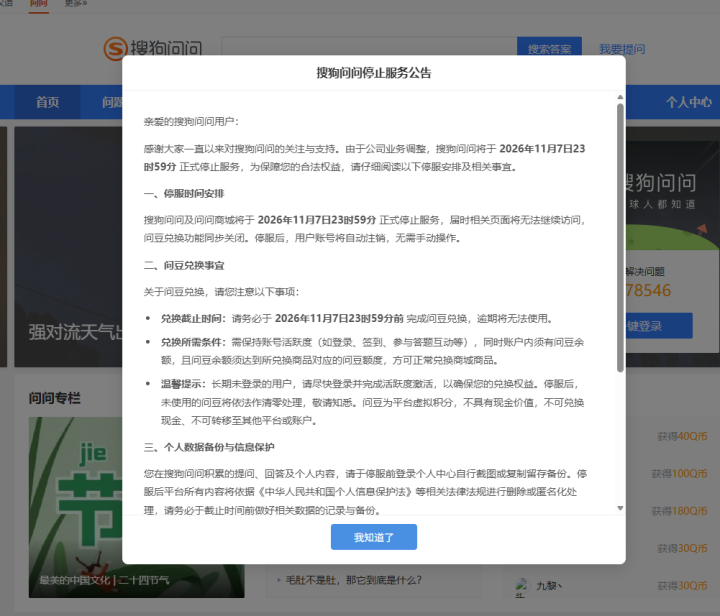
Task: Click the 我知道了 button
Action: pyautogui.click(x=374, y=537)
